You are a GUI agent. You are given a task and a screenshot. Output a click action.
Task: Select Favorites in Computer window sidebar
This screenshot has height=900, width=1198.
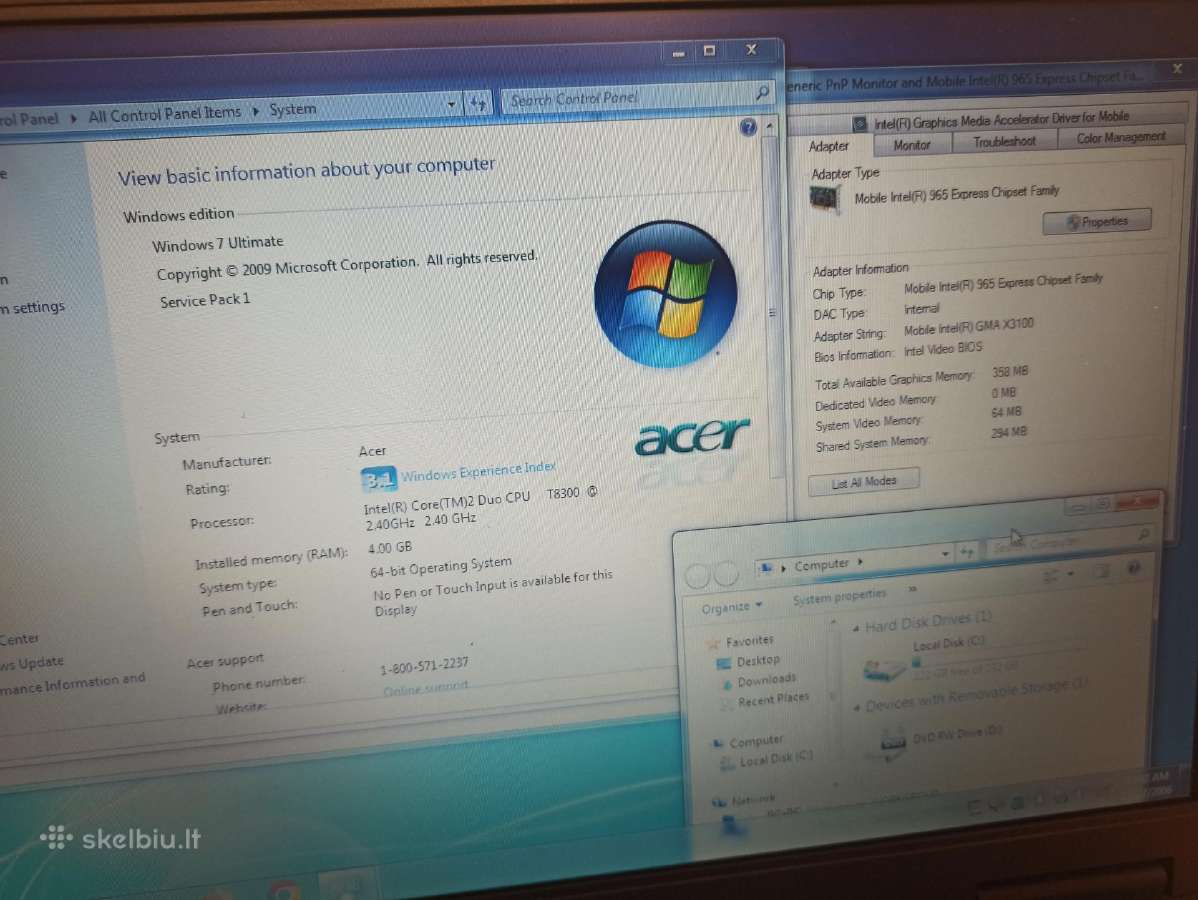[x=749, y=640]
